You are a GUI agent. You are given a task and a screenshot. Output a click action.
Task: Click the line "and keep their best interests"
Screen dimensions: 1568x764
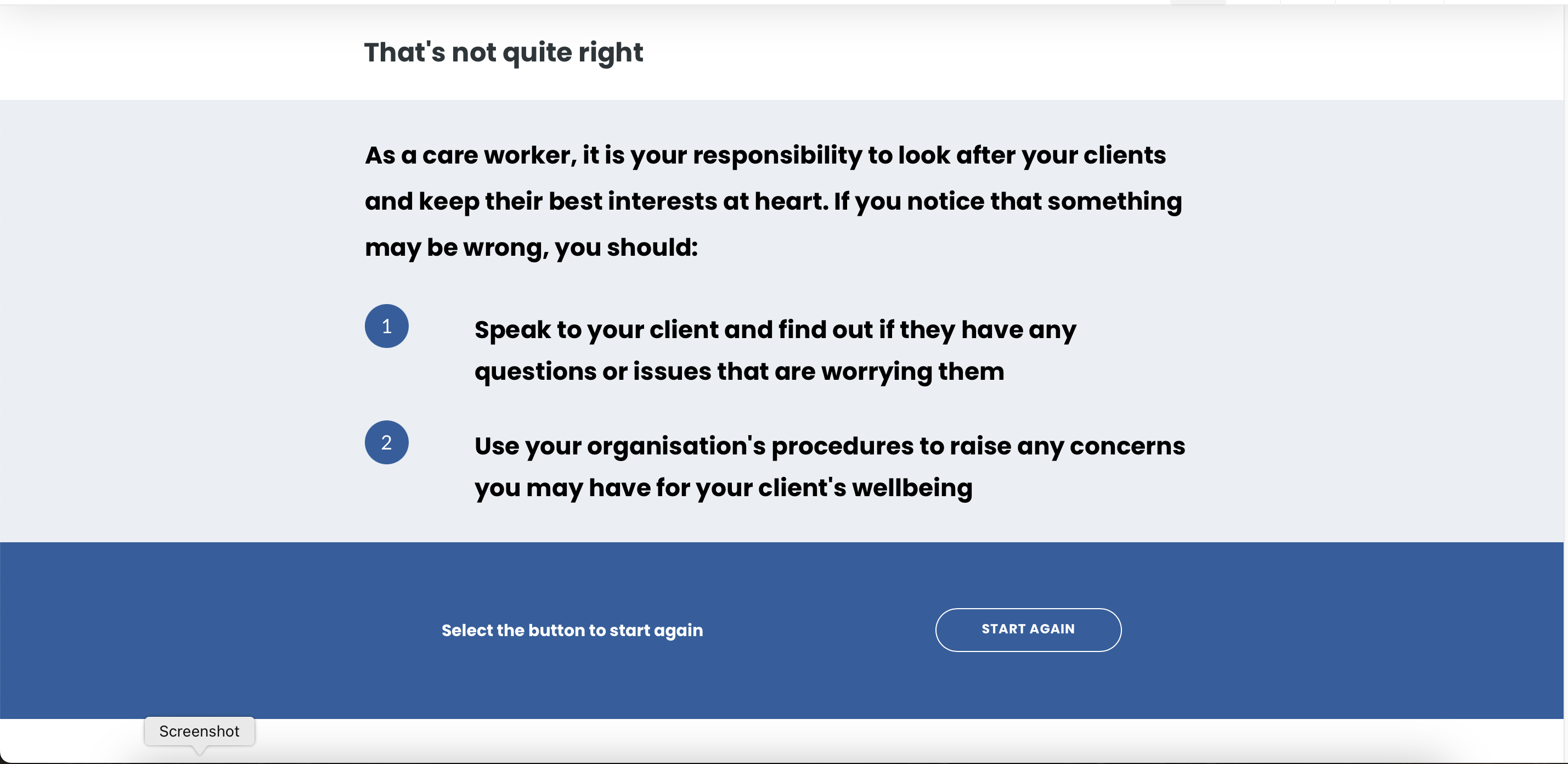773,201
